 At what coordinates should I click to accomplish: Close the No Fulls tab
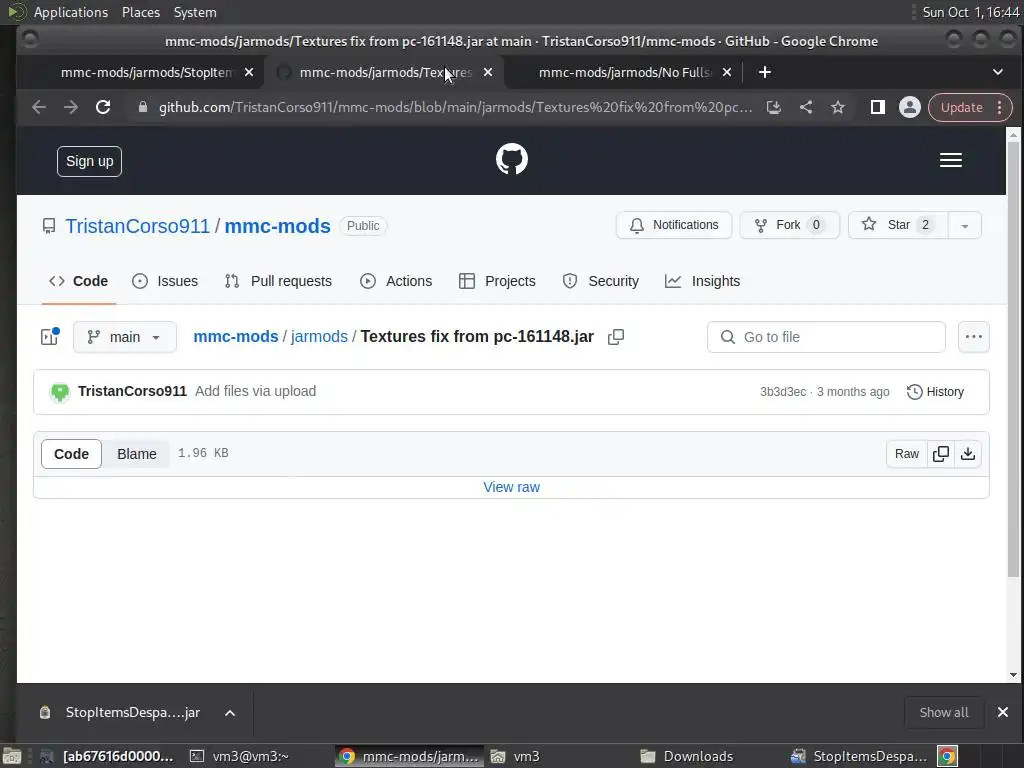(x=727, y=72)
